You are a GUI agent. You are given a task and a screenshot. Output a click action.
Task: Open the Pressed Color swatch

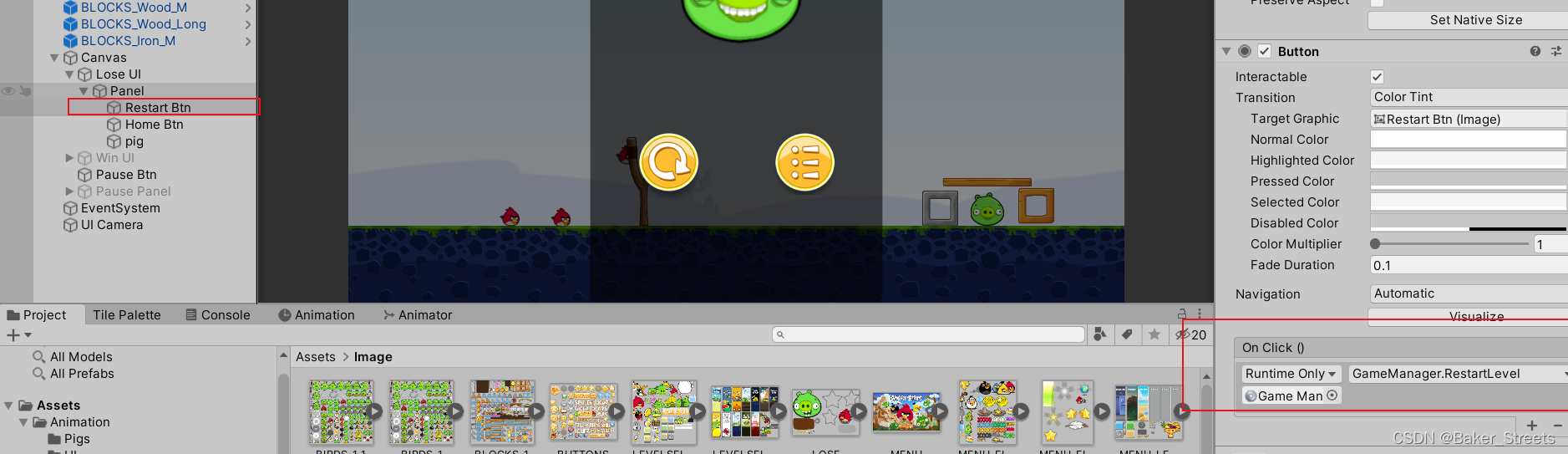click(x=1469, y=181)
